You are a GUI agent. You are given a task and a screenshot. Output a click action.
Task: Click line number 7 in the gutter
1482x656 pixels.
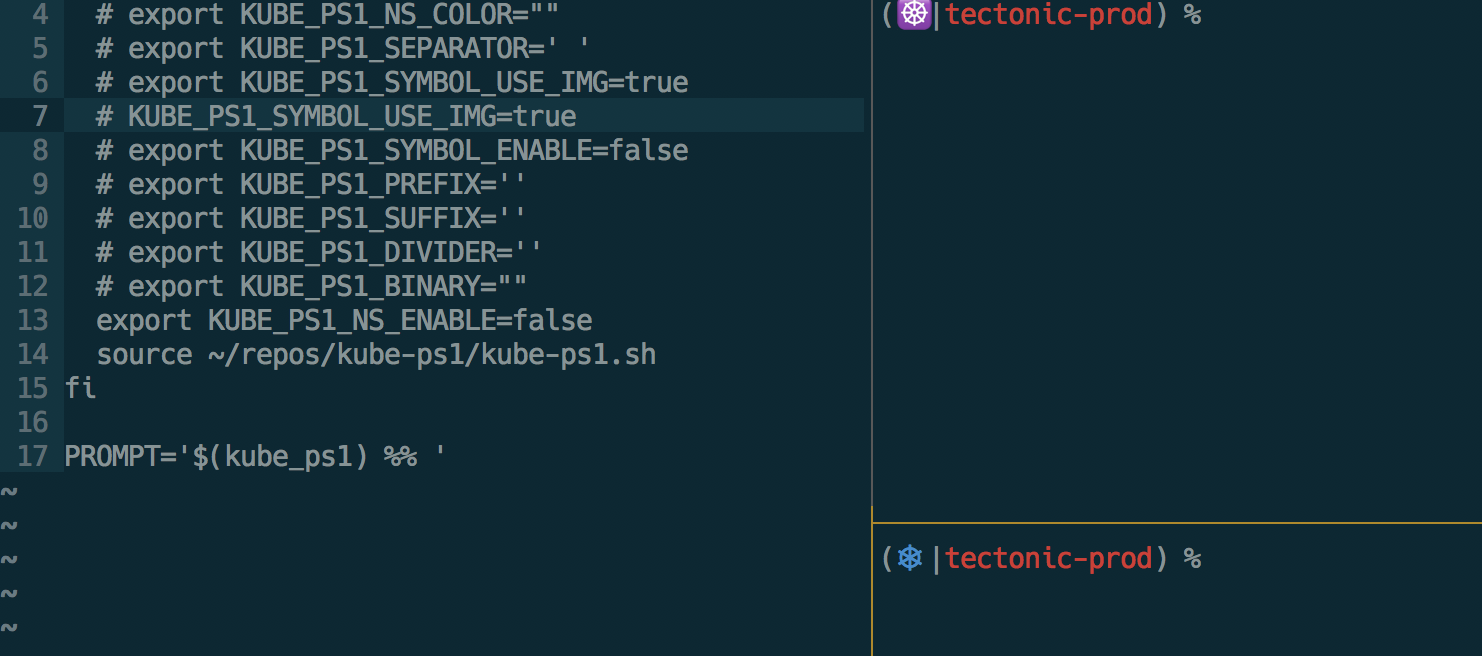click(x=40, y=116)
